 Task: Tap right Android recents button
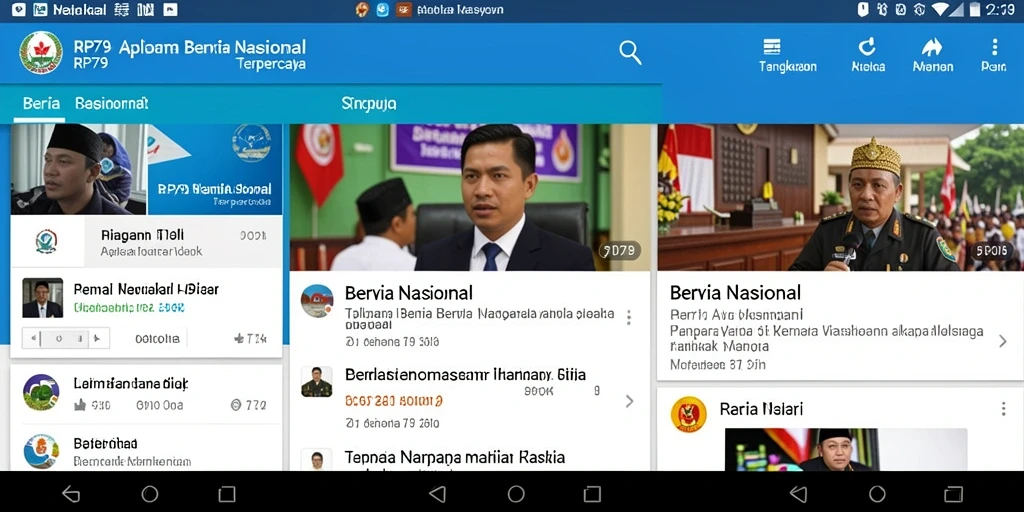(953, 494)
